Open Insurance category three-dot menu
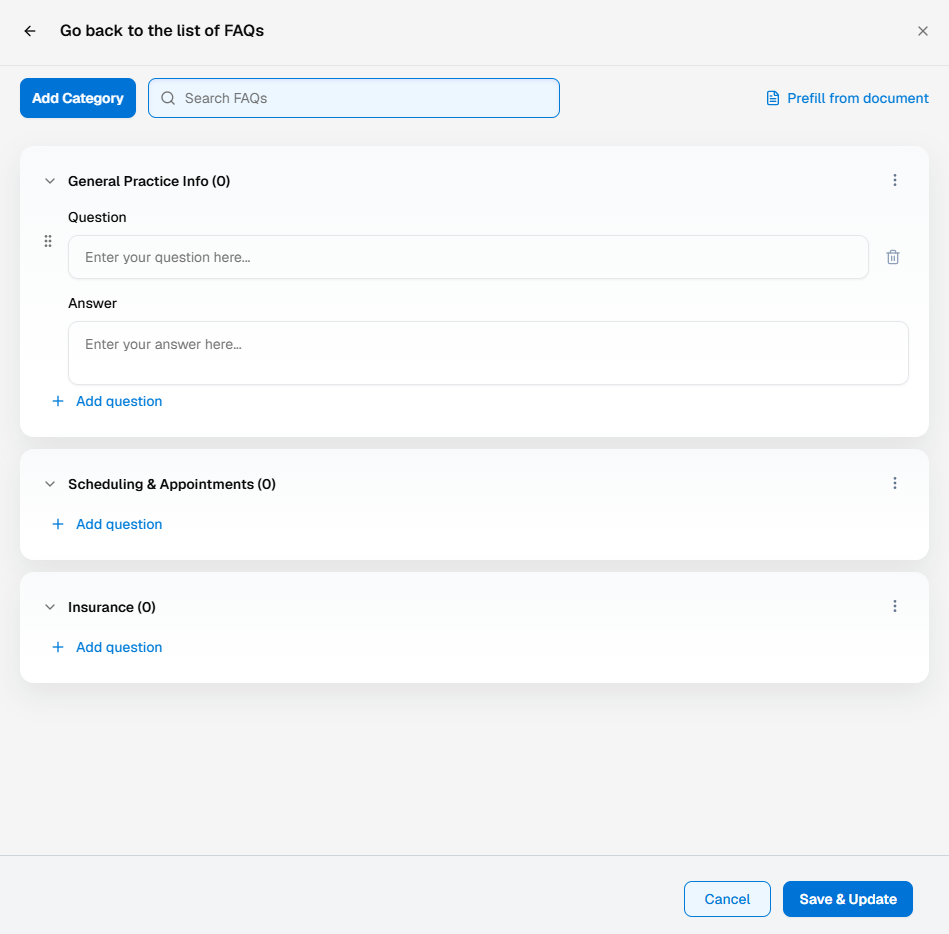The image size is (949, 934). coord(895,606)
